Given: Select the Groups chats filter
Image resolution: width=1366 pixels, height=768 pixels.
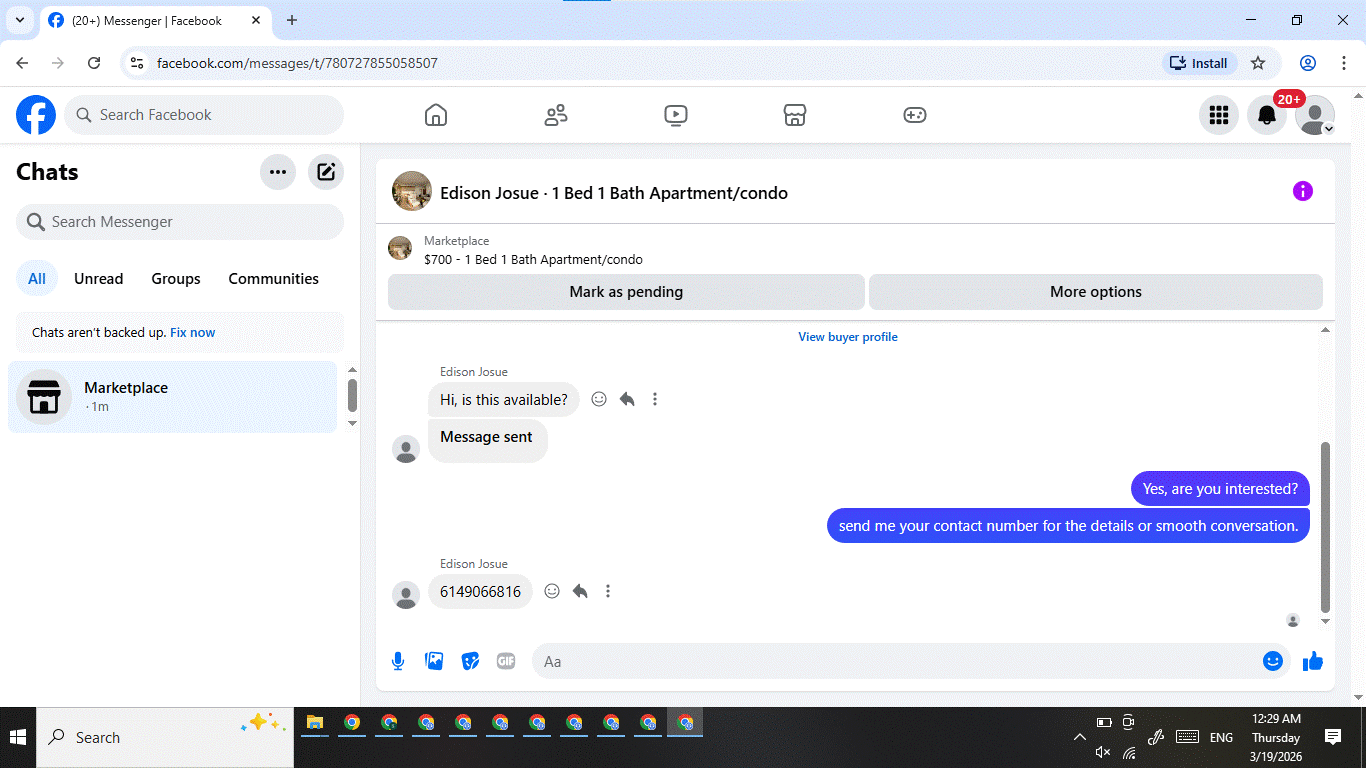Looking at the screenshot, I should [176, 279].
